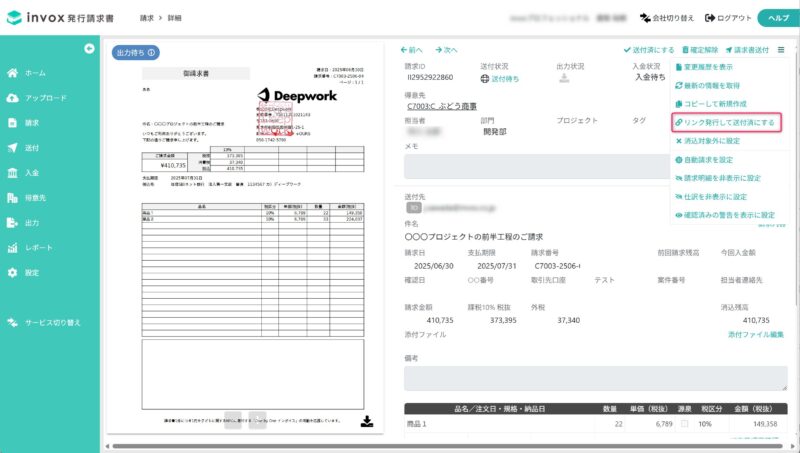This screenshot has width=800, height=453.
Task: Click the 外税 value 37,340
Action: coord(568,320)
